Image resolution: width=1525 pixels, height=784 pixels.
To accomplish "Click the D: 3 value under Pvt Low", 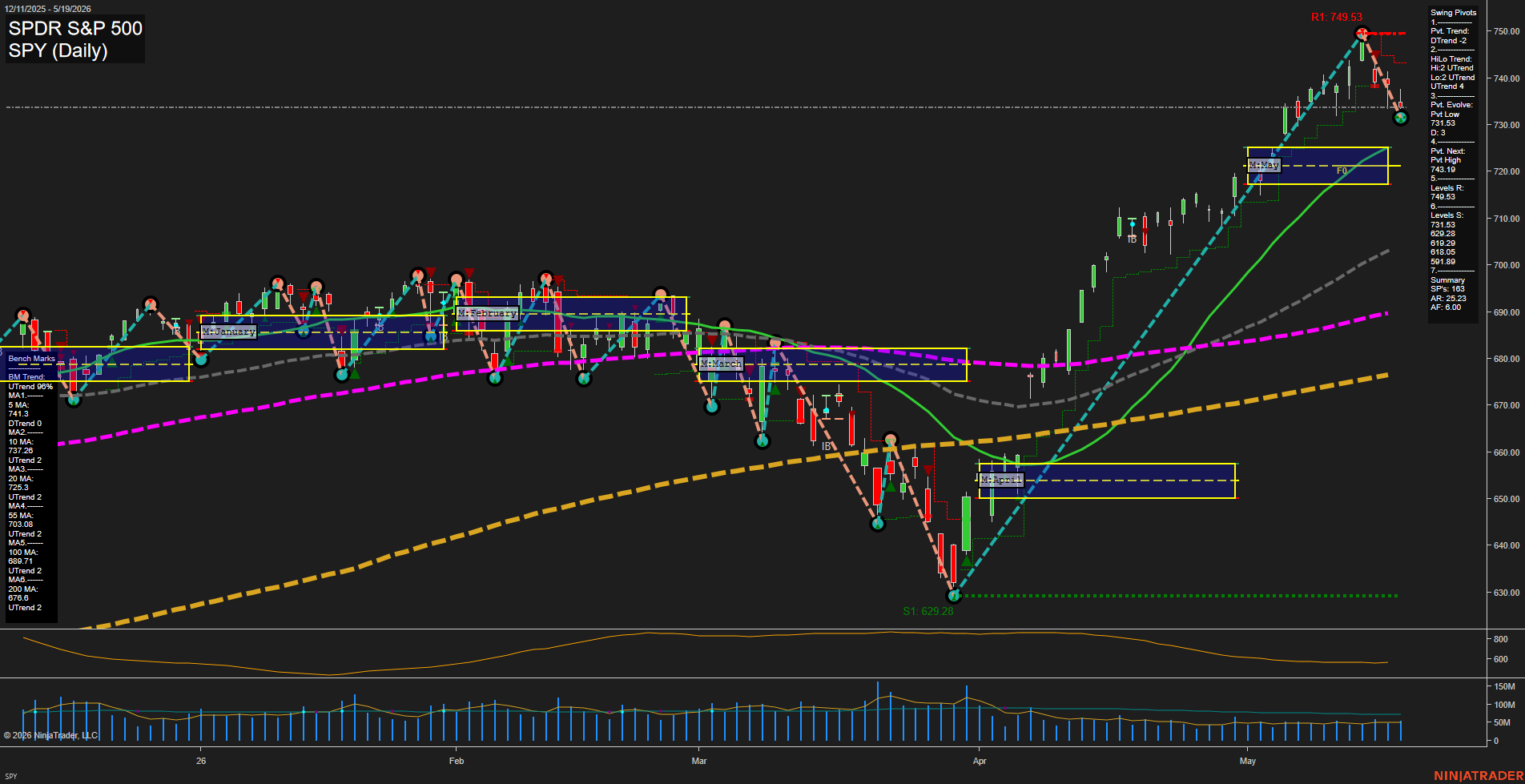I will (x=1438, y=133).
